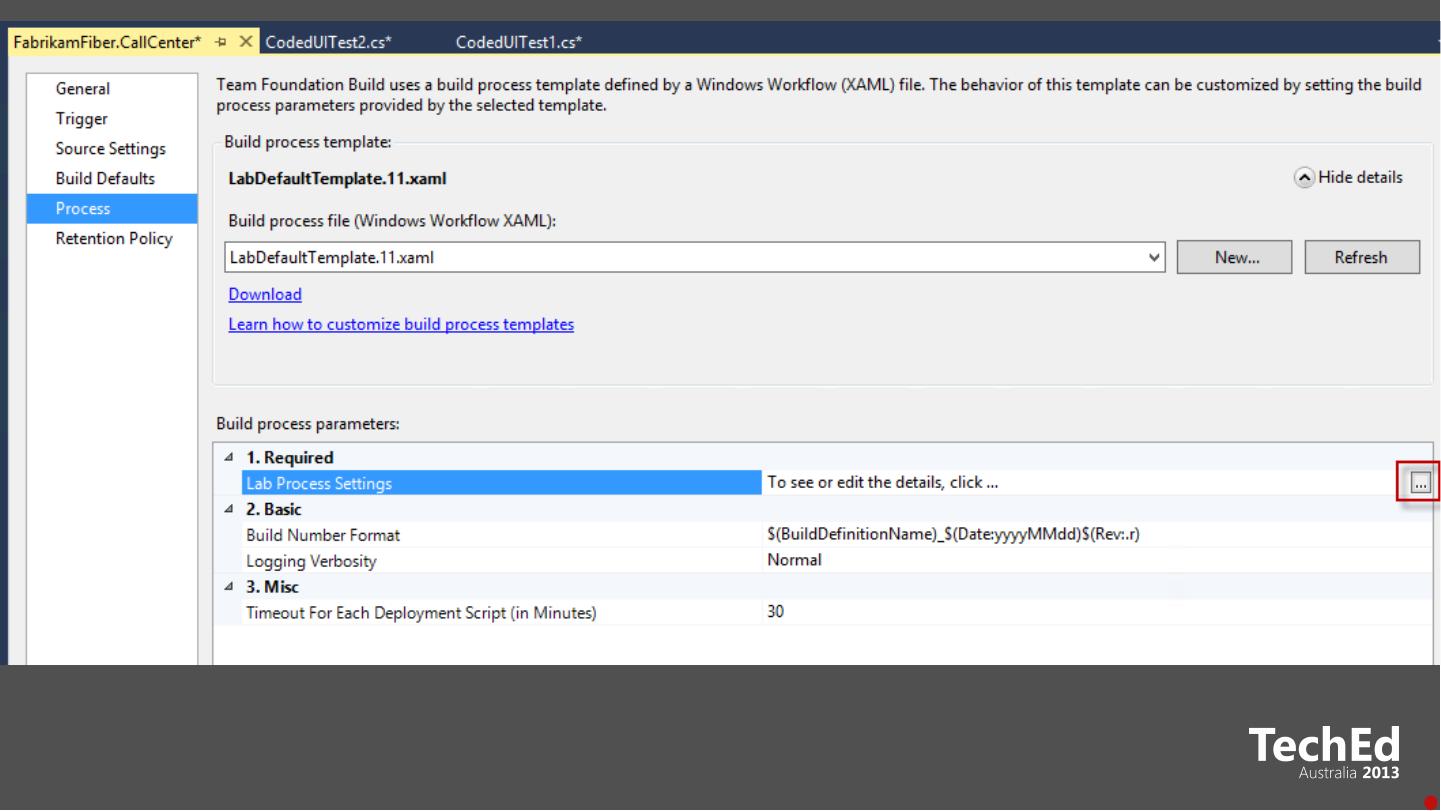The width and height of the screenshot is (1441, 811).
Task: Open the Download link
Action: tap(264, 294)
